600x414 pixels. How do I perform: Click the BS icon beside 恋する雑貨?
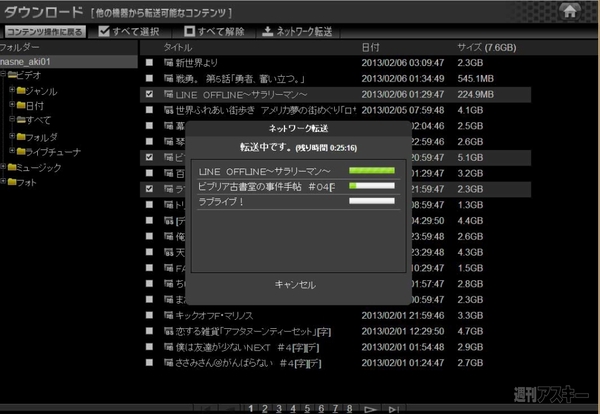(x=168, y=331)
